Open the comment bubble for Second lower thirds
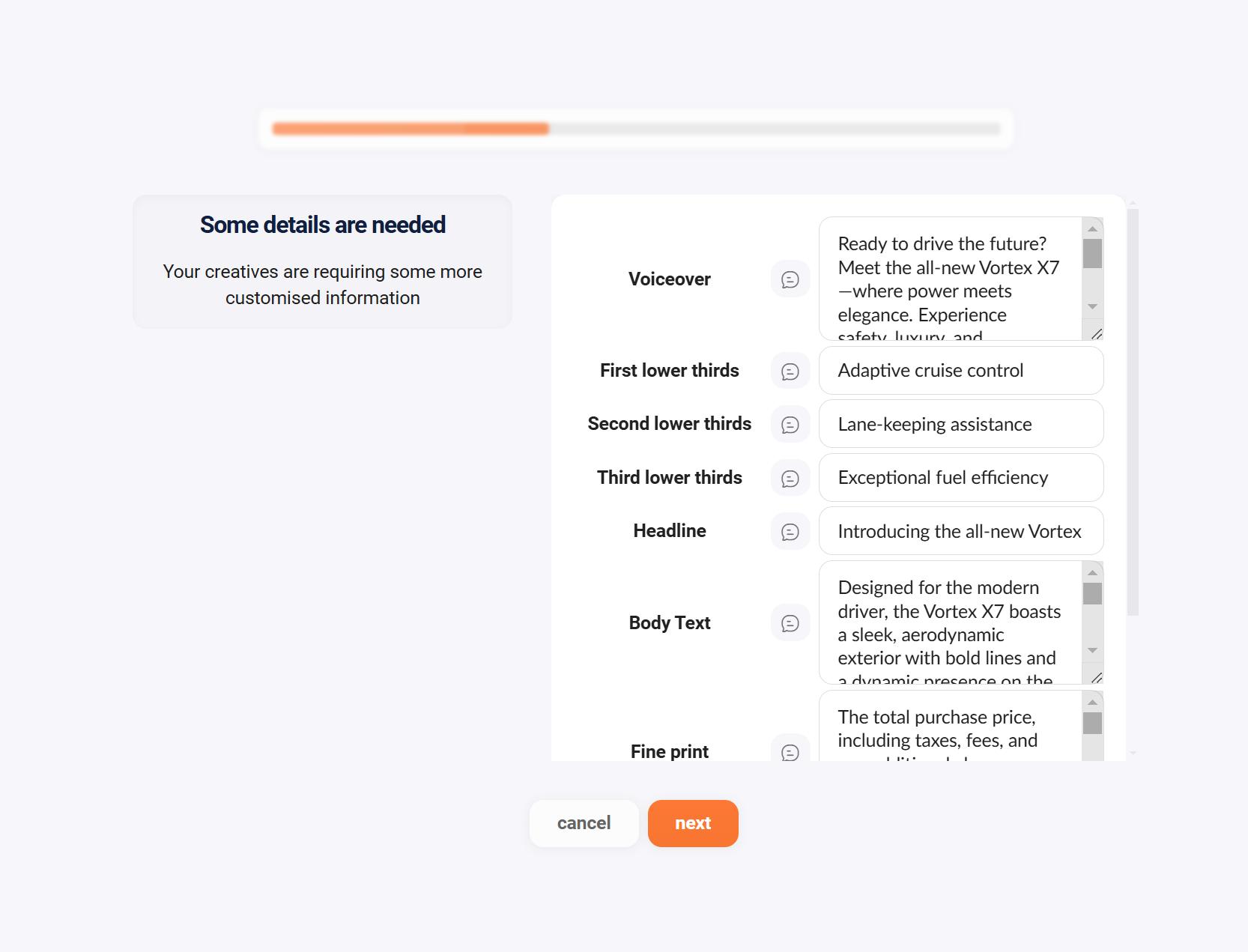The height and width of the screenshot is (952, 1248). 790,425
